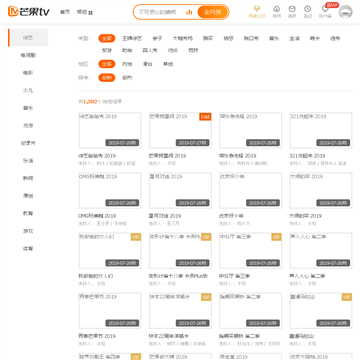Open the OMG玩美咖 2019 thumbnail
The width and height of the screenshot is (360, 360).
click(x=110, y=191)
